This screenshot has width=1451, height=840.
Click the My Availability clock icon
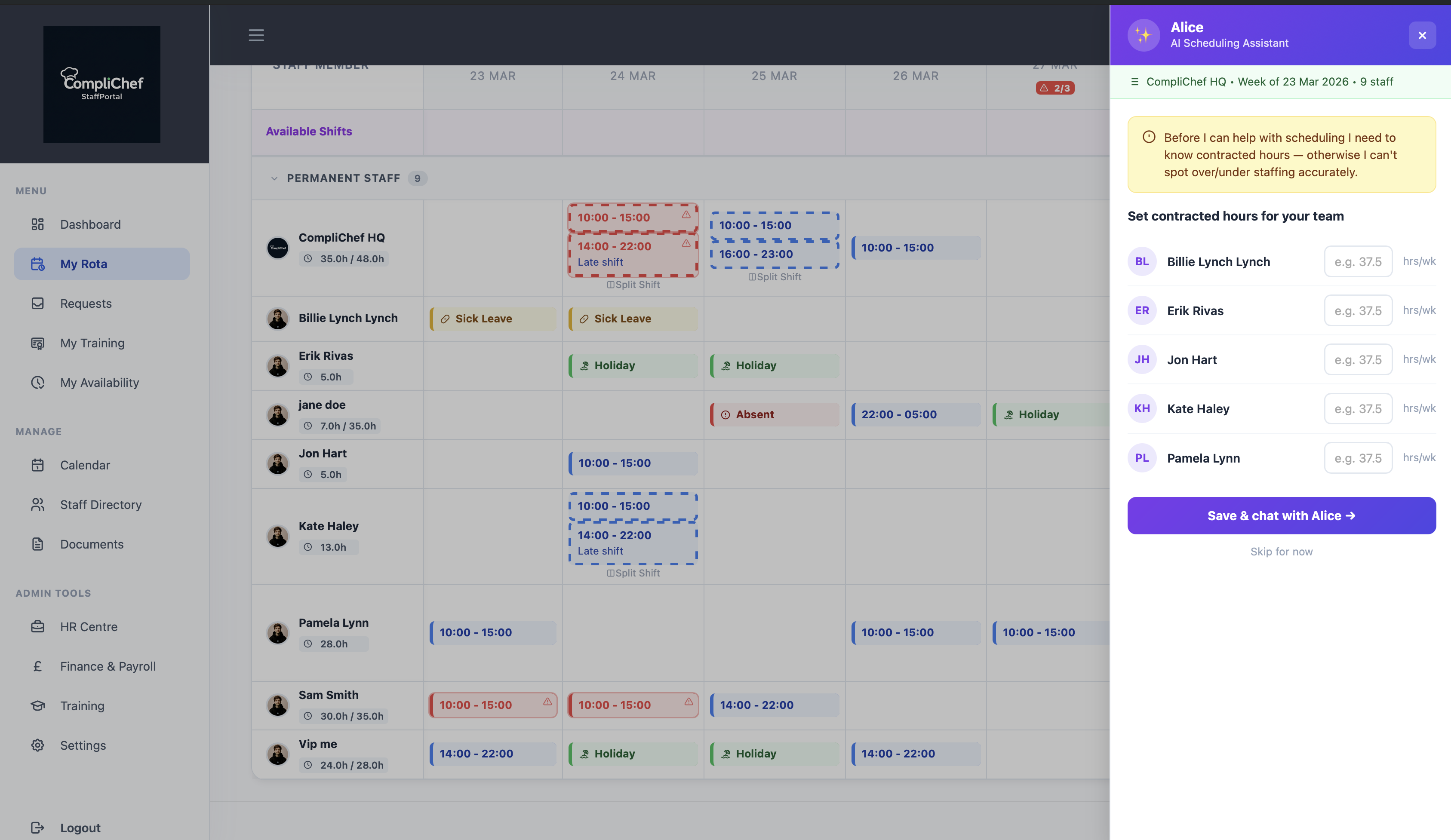pos(37,382)
